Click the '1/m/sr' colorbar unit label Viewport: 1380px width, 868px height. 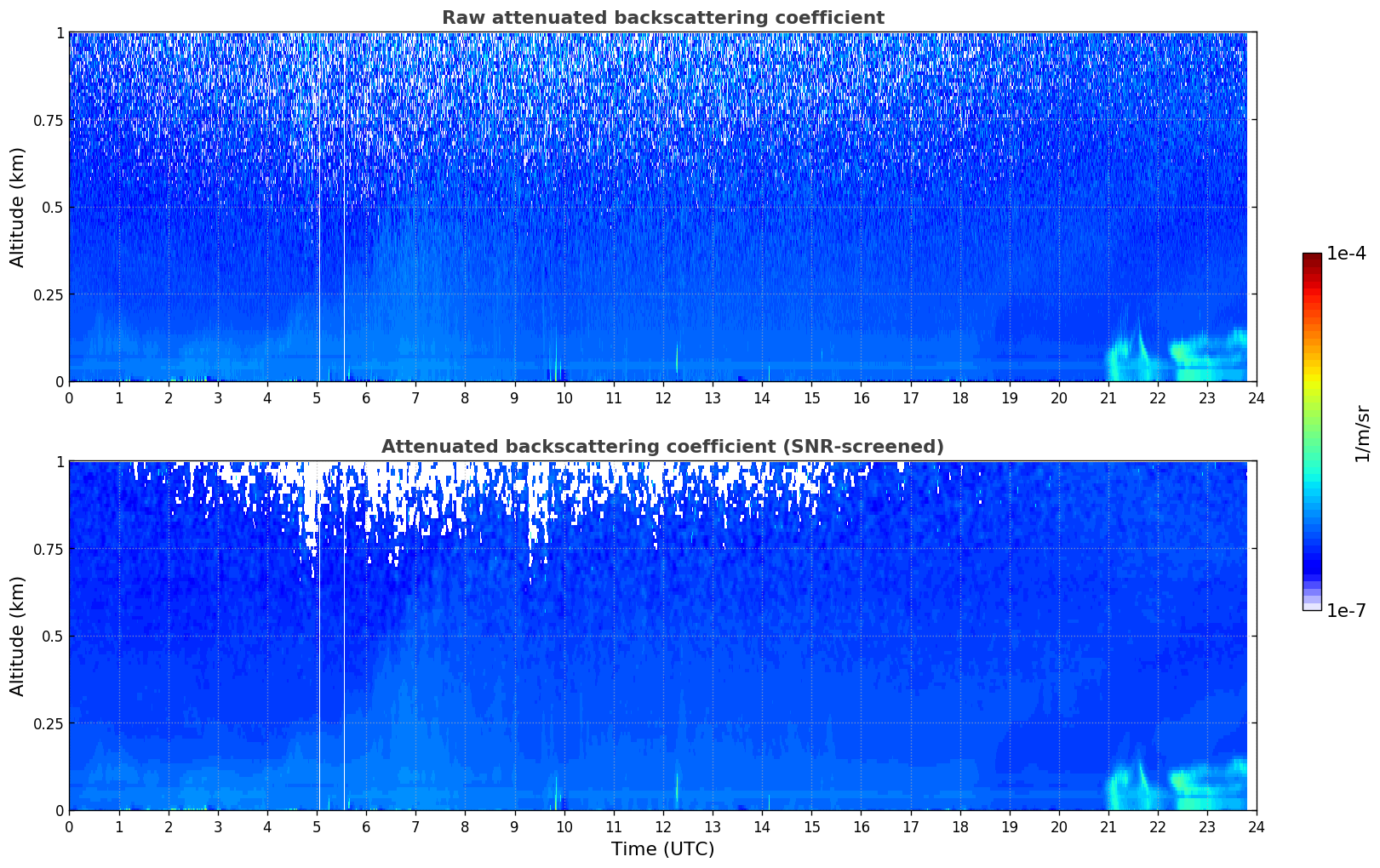coord(1362,432)
